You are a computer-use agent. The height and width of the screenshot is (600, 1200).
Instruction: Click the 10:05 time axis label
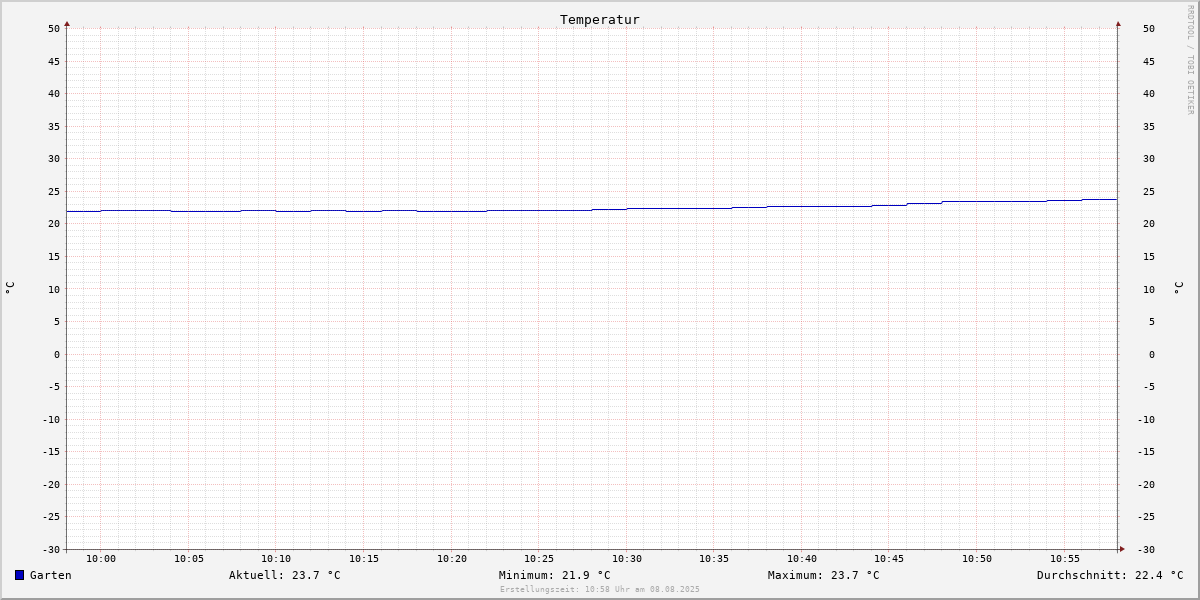coord(189,559)
